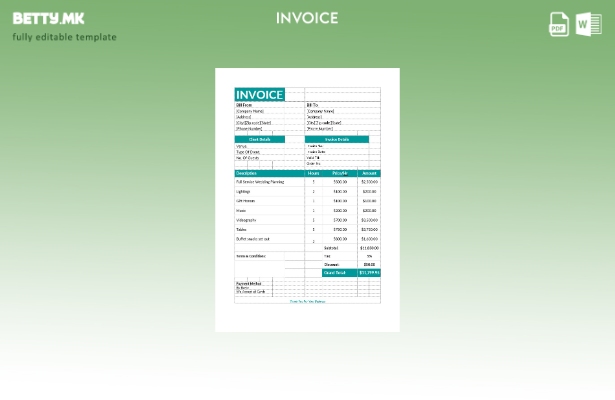Click the BETTY.MK logo
Viewport: 615px width, 400px height.
[x=48, y=18]
